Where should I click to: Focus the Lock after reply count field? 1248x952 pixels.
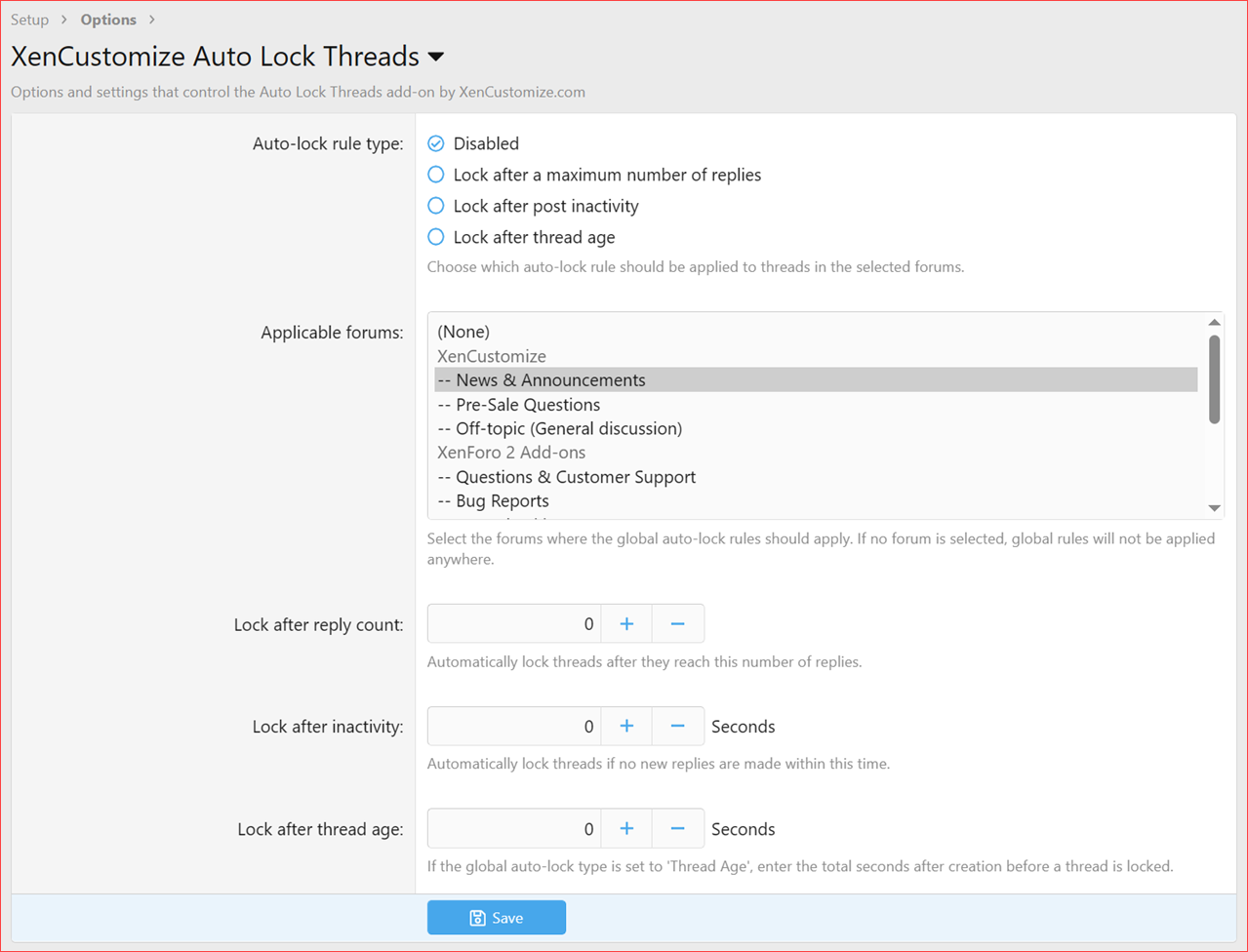tap(514, 624)
